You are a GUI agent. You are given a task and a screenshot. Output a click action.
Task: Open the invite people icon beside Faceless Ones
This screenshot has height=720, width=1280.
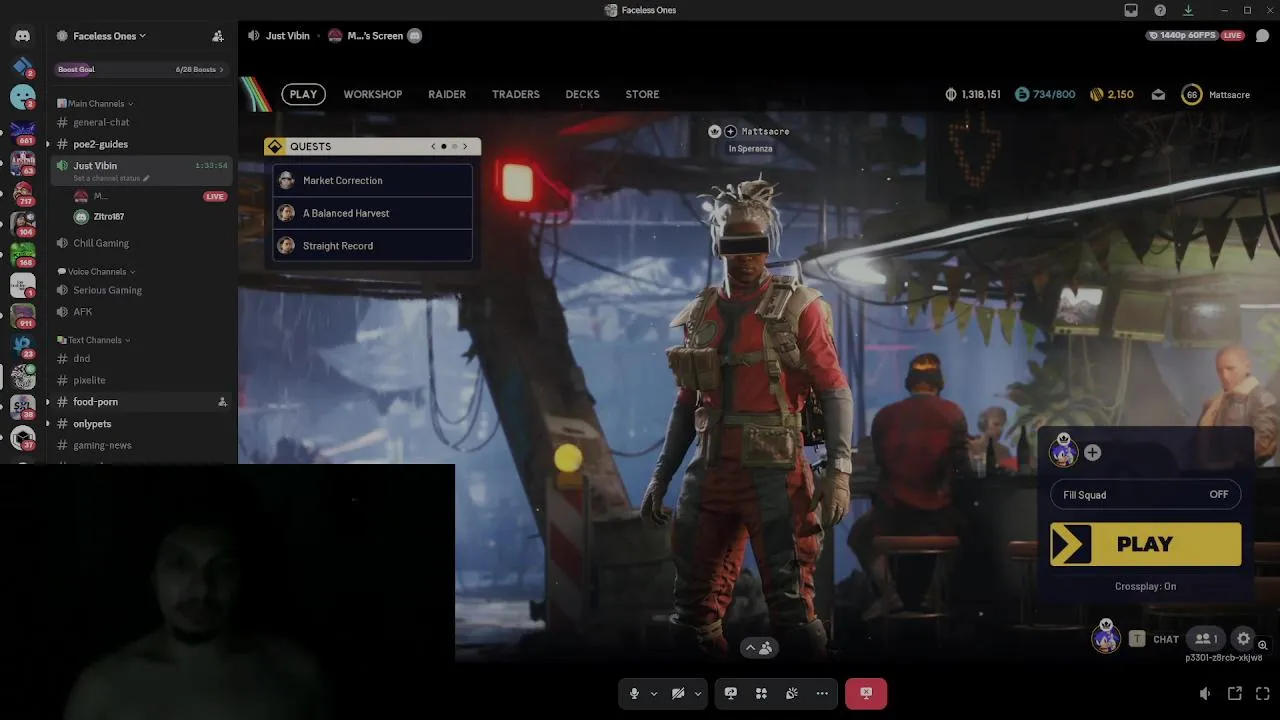click(x=218, y=36)
